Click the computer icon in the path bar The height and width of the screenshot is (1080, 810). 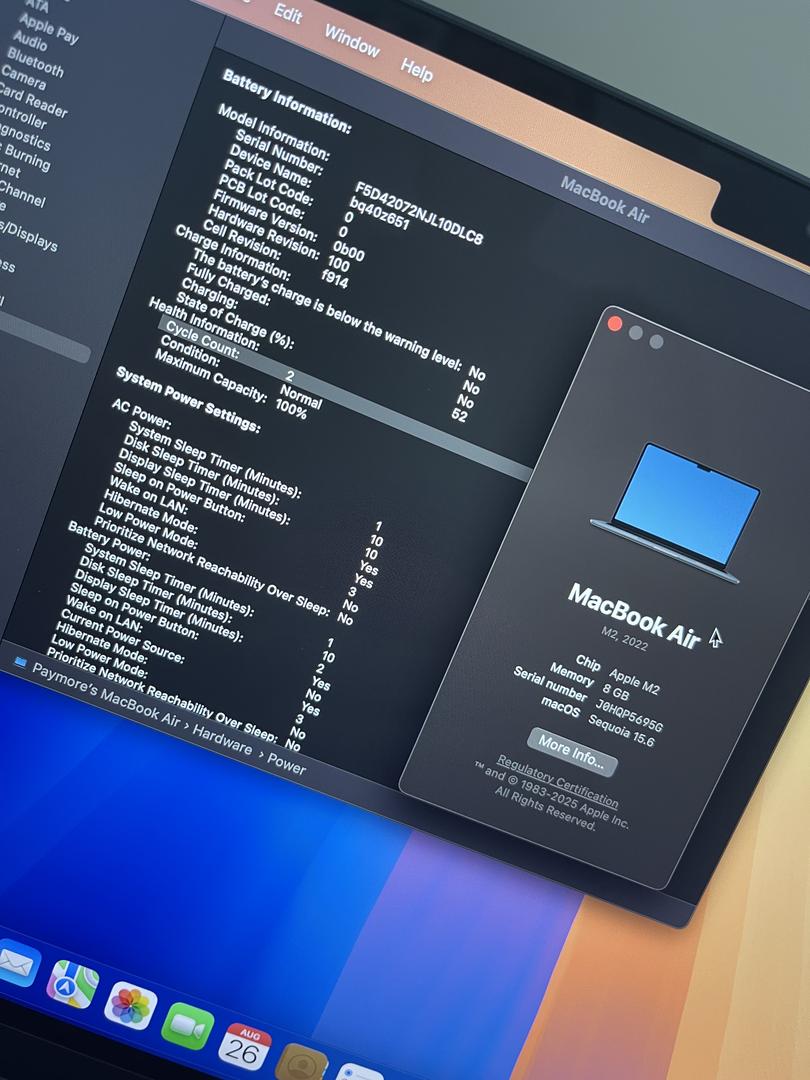tap(20, 663)
